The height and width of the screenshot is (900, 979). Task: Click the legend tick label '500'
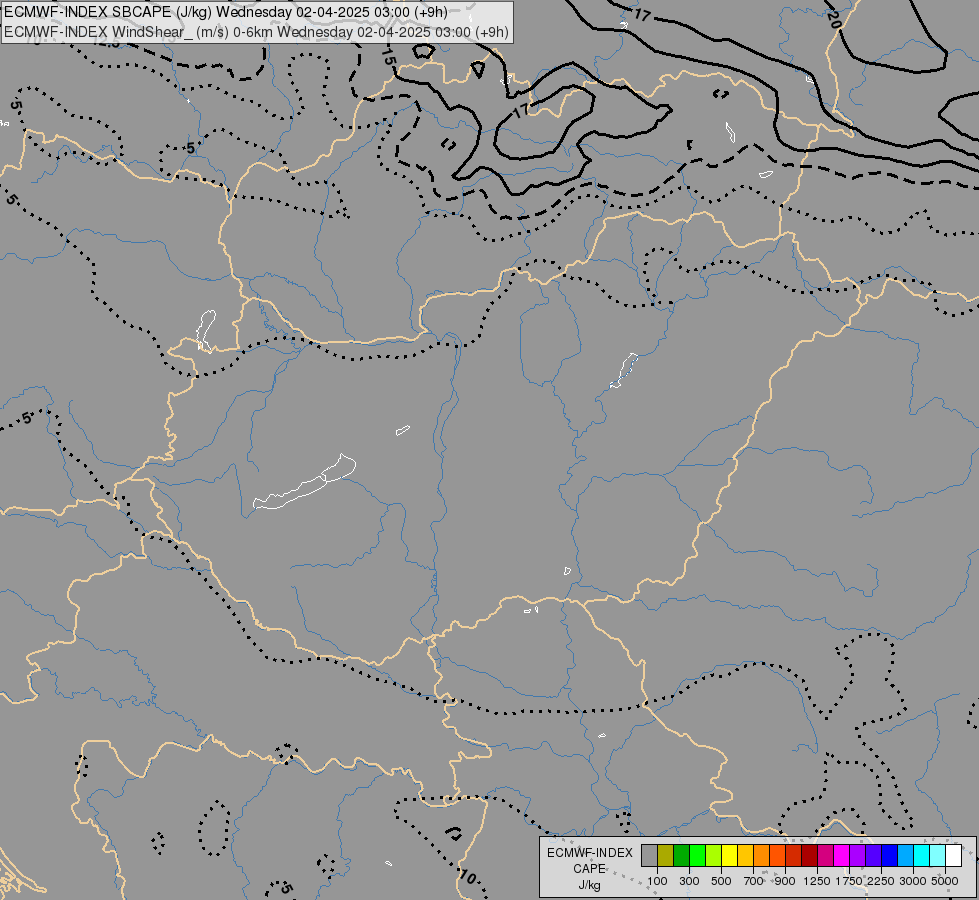pos(721,881)
